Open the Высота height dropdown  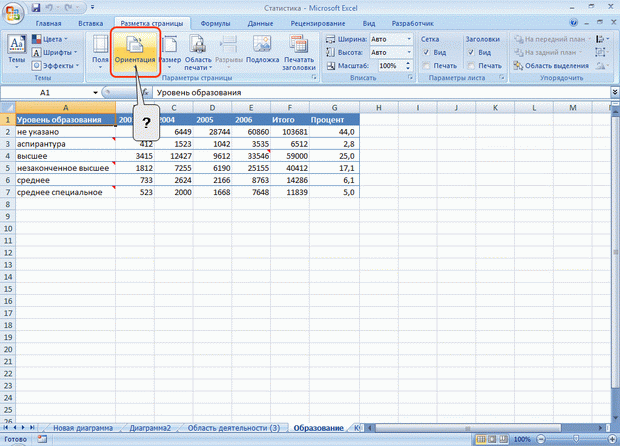click(x=409, y=52)
